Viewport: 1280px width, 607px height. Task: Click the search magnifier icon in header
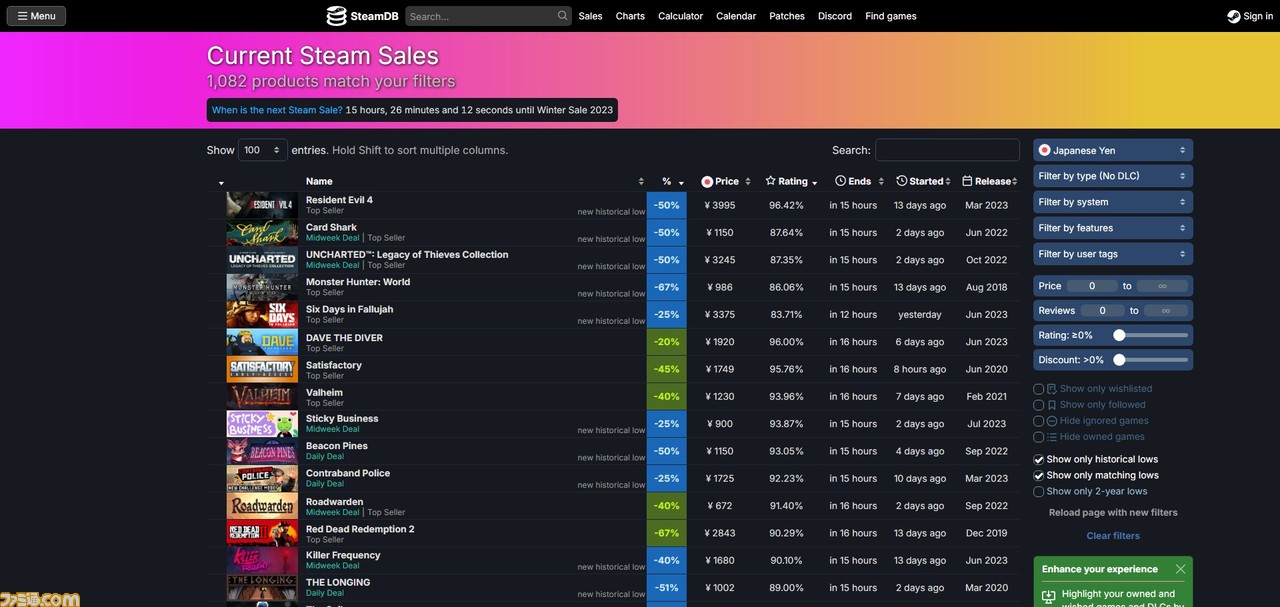coord(563,16)
